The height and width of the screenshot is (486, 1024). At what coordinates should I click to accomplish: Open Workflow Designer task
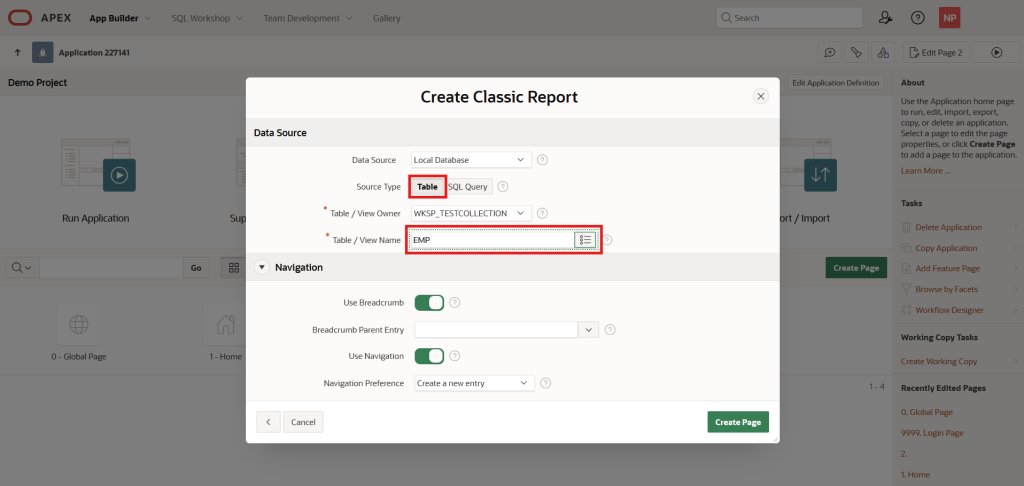pos(950,310)
